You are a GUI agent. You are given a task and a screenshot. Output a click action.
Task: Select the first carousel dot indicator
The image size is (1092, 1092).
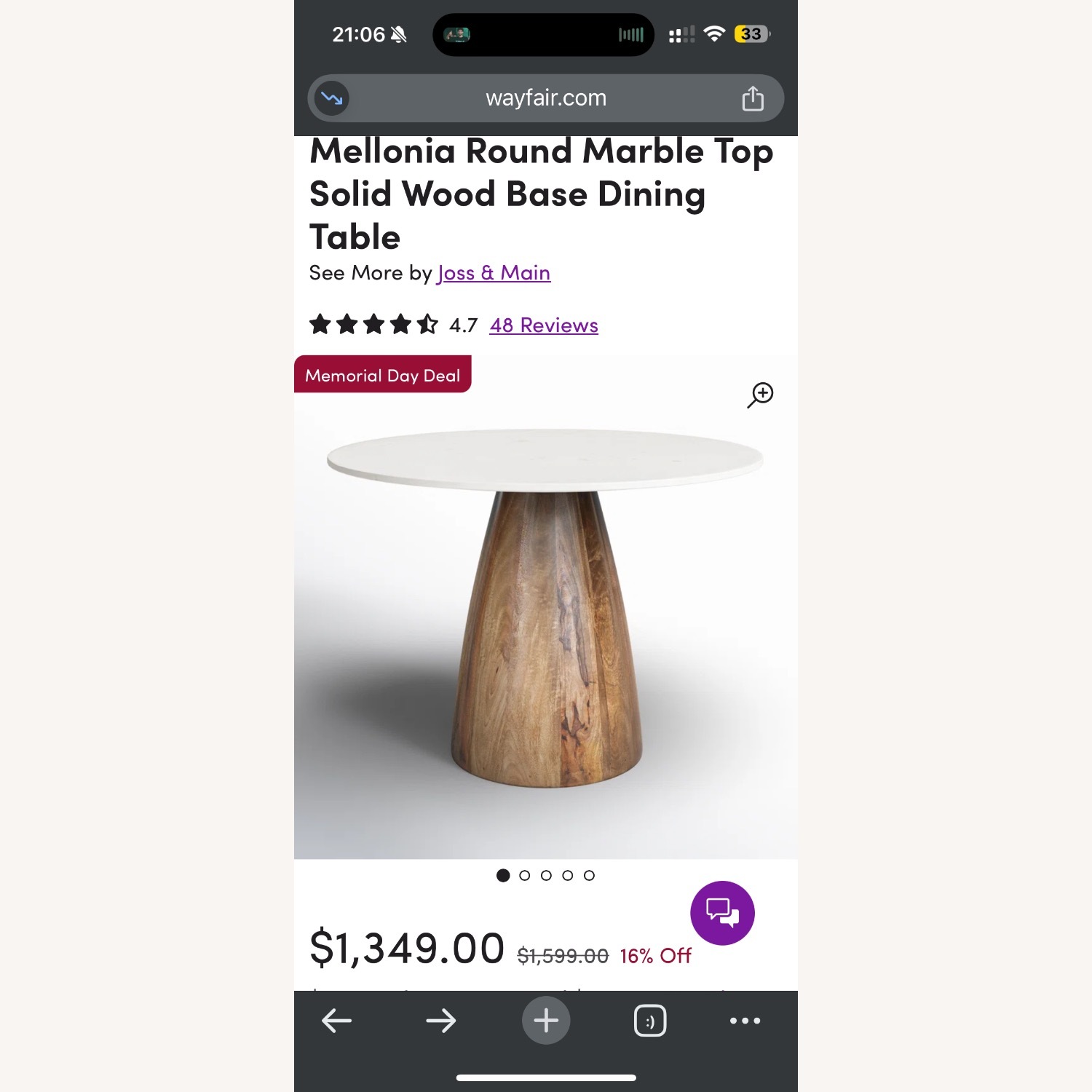pos(503,875)
